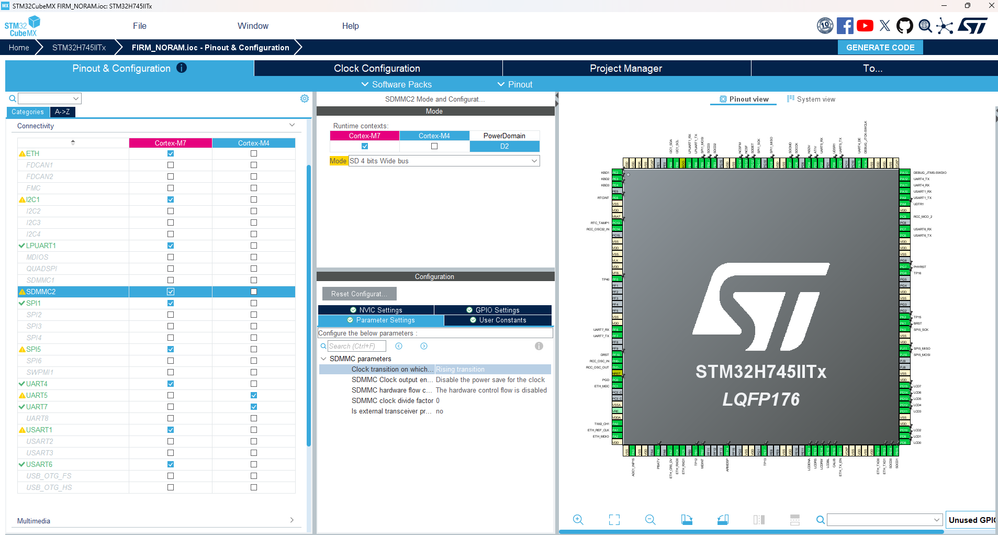Toggle the horizontal split layout icon

(795, 520)
